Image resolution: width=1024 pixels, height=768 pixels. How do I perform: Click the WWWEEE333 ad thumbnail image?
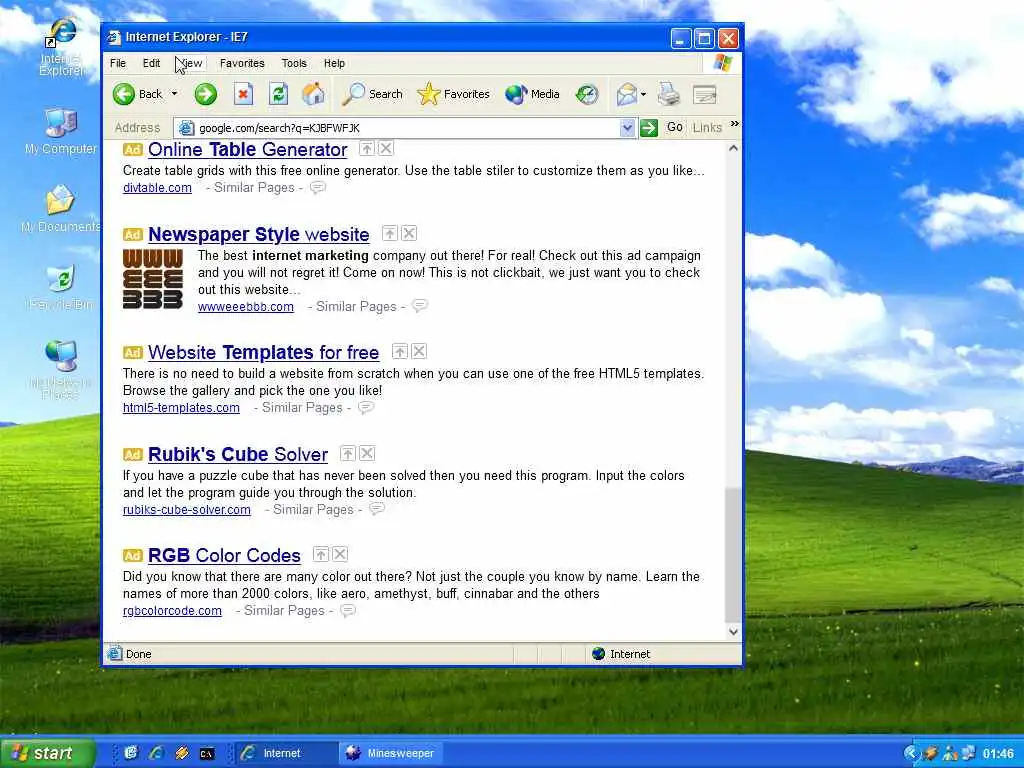(153, 279)
